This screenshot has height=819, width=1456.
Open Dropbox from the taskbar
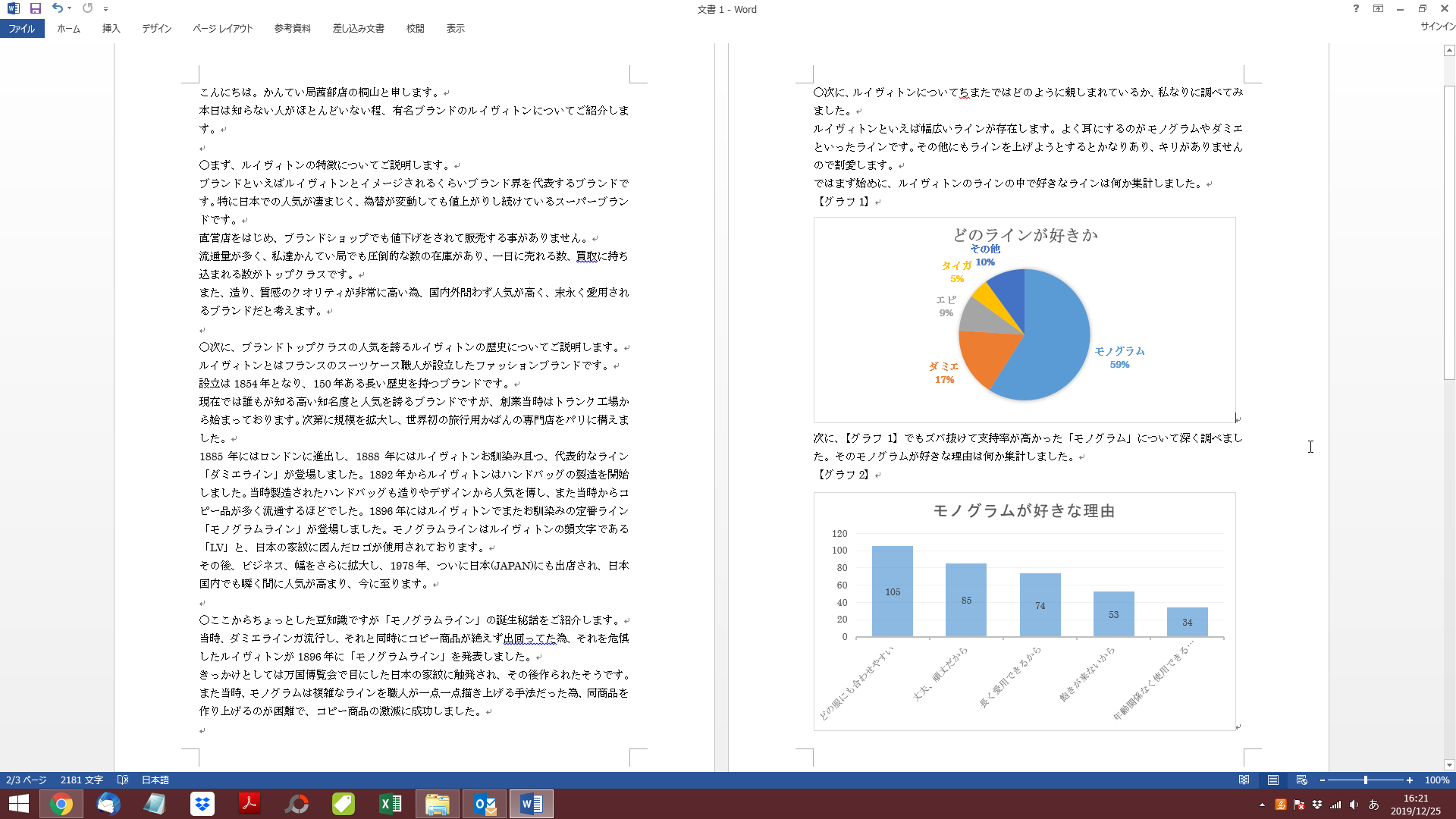[202, 804]
